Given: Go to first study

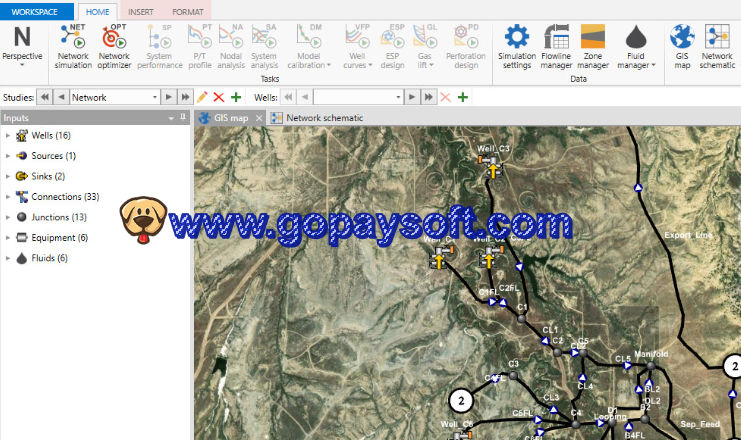Looking at the screenshot, I should click(44, 97).
